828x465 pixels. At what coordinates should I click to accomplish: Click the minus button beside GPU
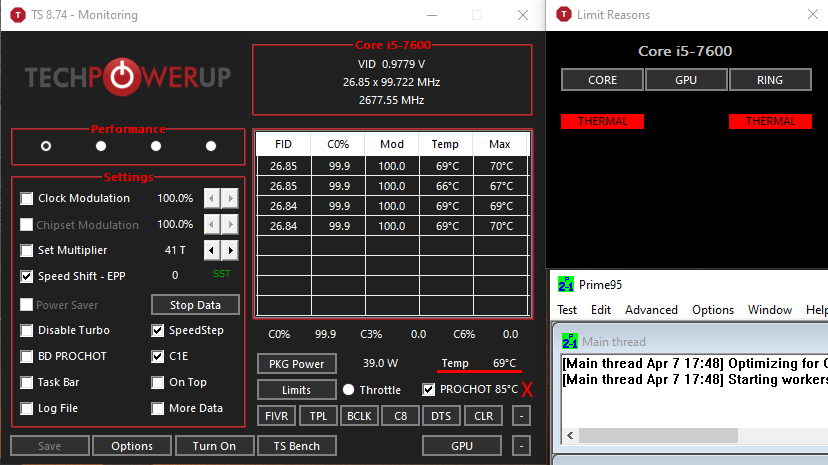(521, 446)
